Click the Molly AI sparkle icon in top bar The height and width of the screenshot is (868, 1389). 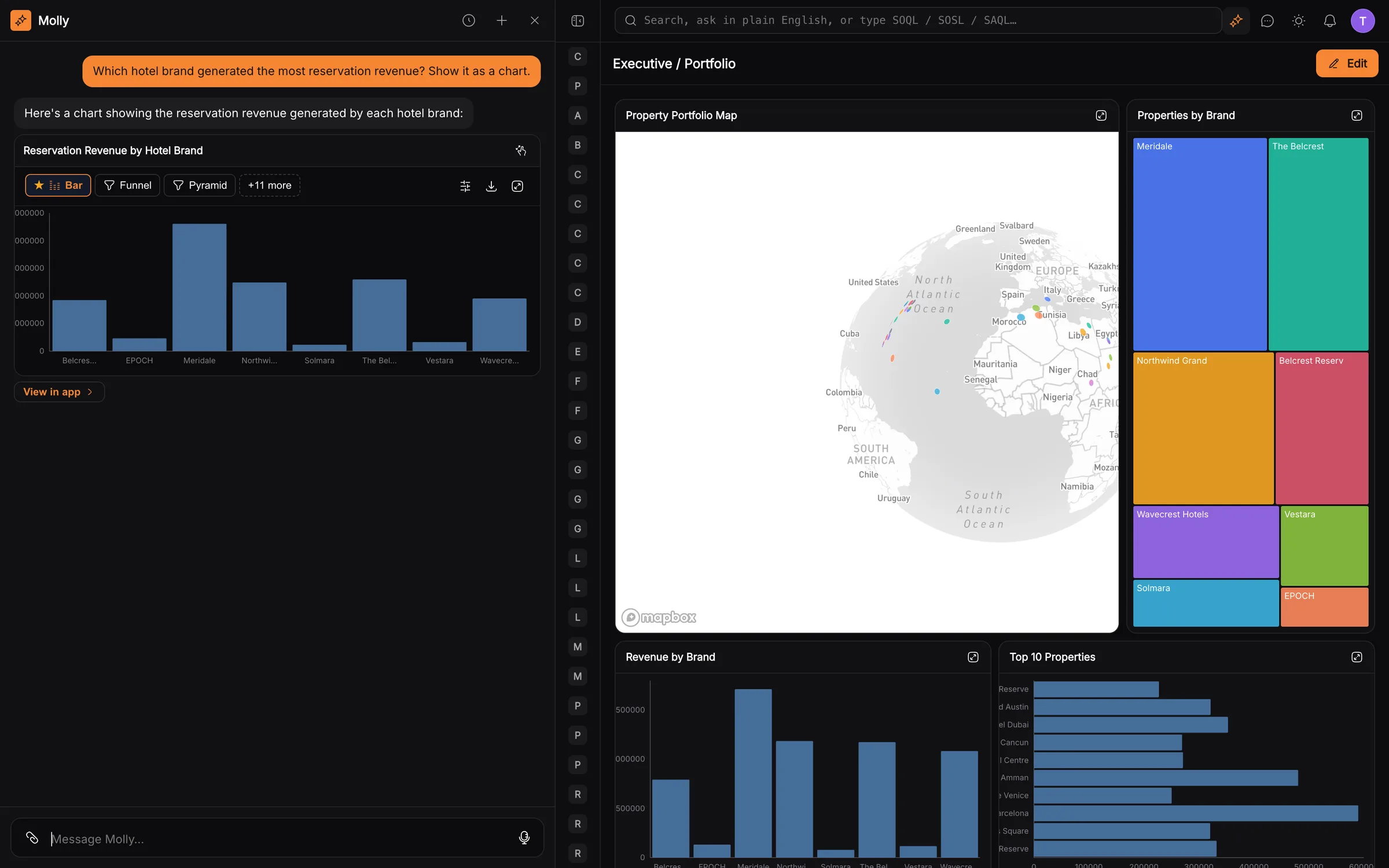coord(1236,21)
